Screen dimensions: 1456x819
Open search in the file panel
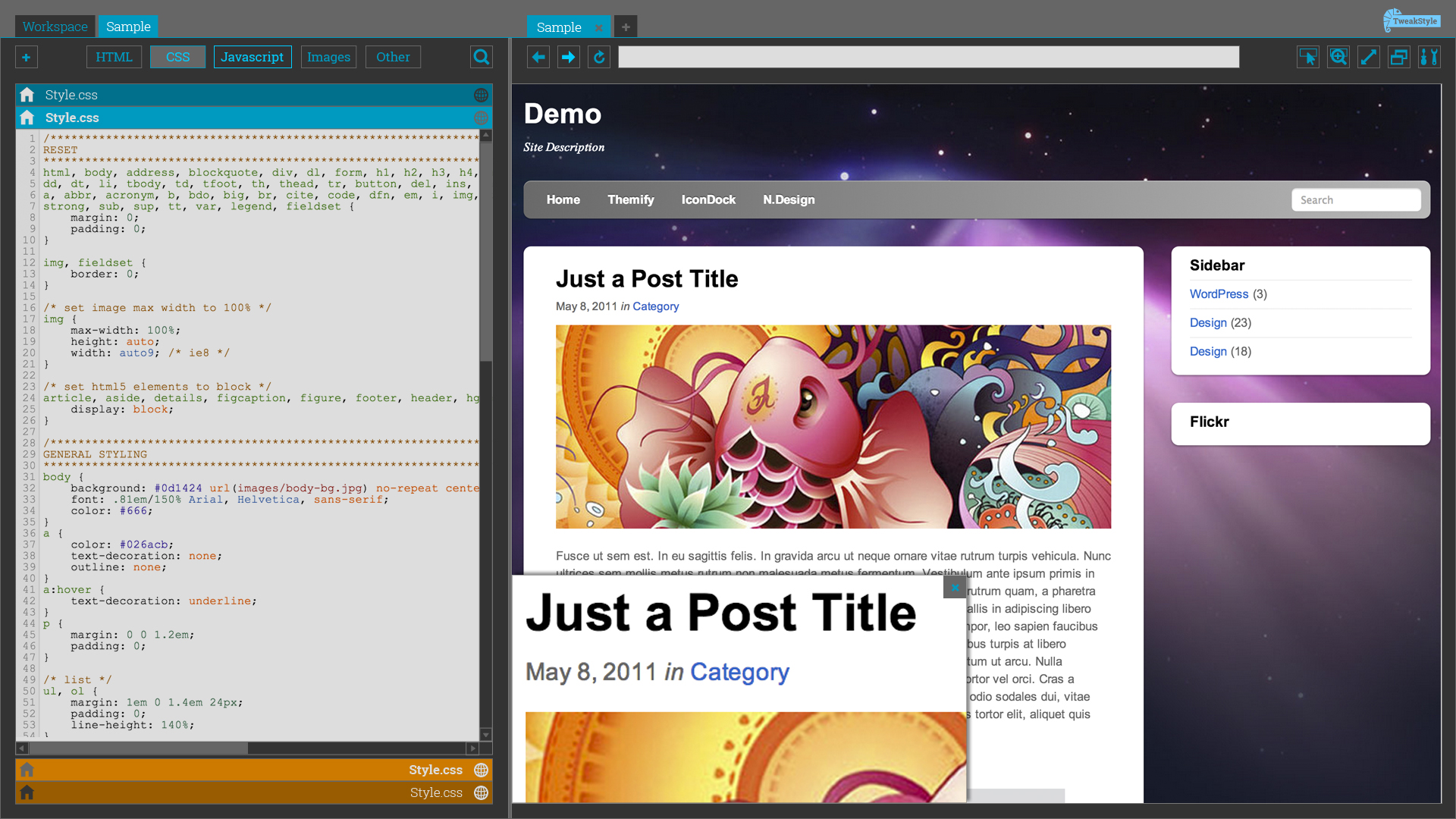[x=481, y=57]
